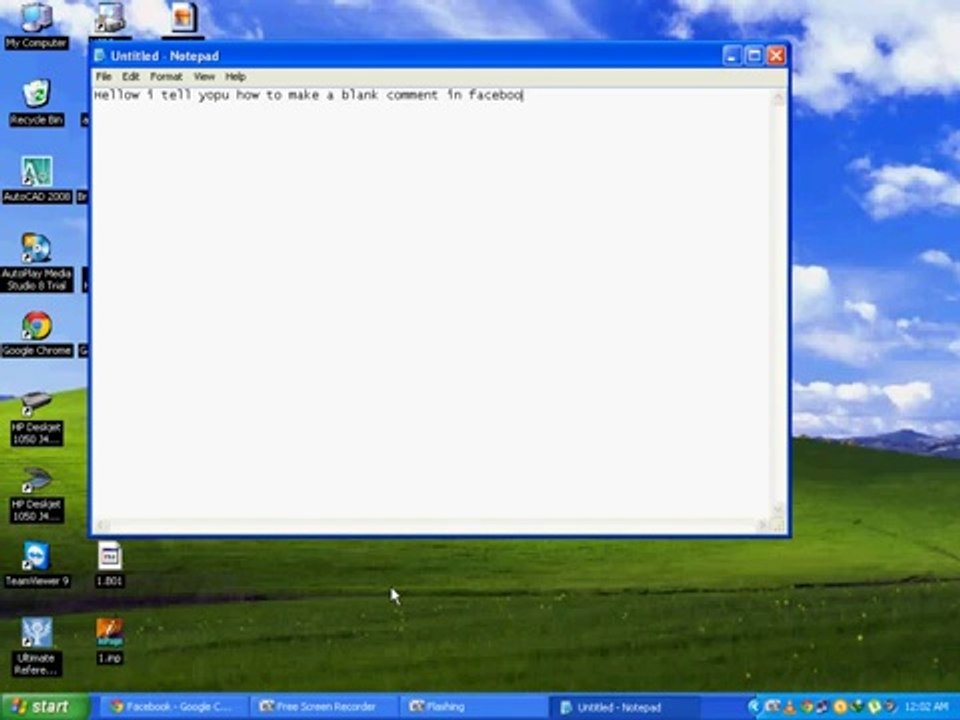Select the Recycle Bin desktop icon
The image size is (960, 720).
(36, 103)
